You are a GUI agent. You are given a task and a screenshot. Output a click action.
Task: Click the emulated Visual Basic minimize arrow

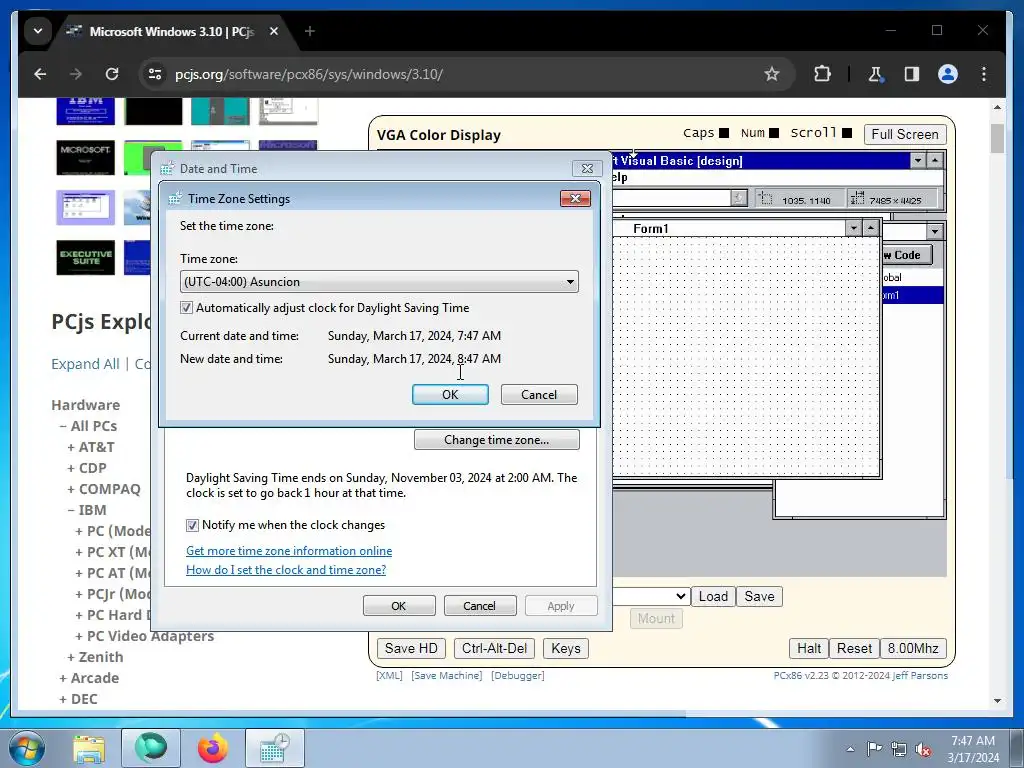[918, 161]
